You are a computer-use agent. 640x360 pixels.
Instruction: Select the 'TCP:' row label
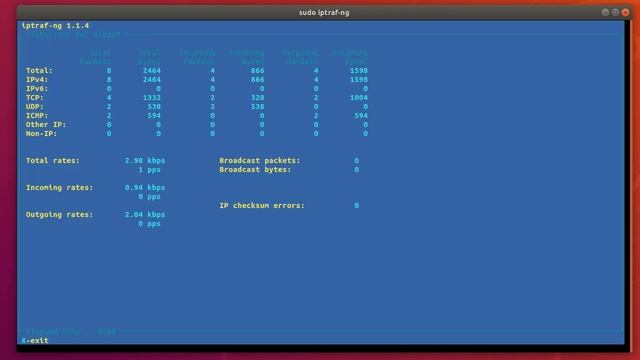click(35, 98)
